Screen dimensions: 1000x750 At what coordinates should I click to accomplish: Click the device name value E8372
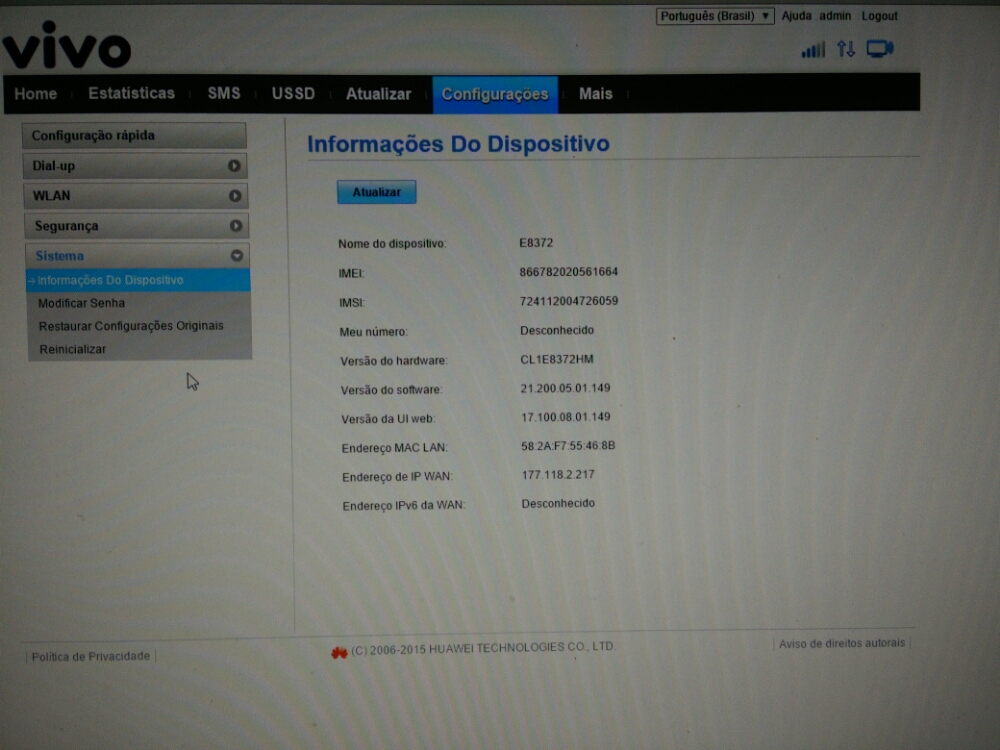(x=536, y=243)
